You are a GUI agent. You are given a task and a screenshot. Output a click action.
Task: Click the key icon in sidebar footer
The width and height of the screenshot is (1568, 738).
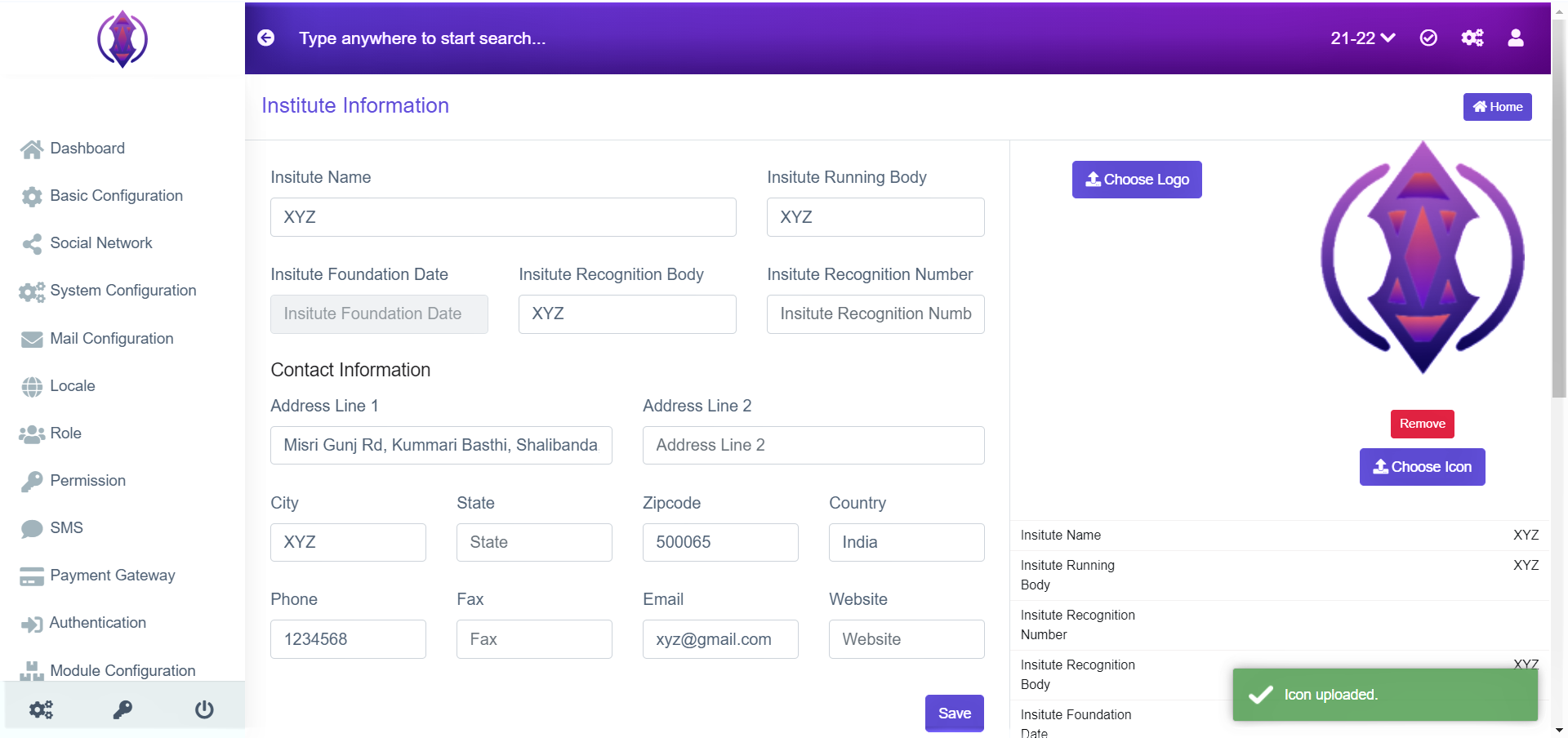[x=122, y=709]
